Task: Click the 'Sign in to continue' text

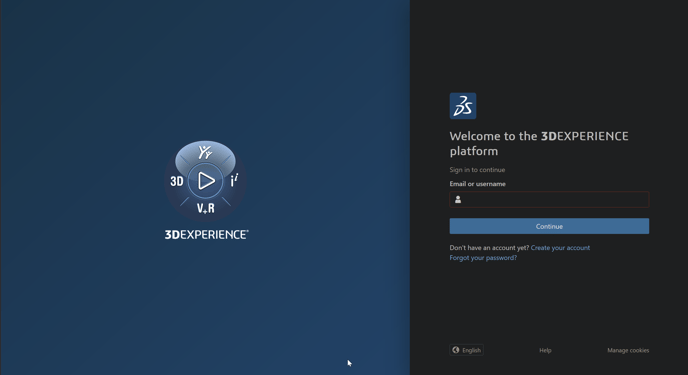Action: [x=477, y=170]
